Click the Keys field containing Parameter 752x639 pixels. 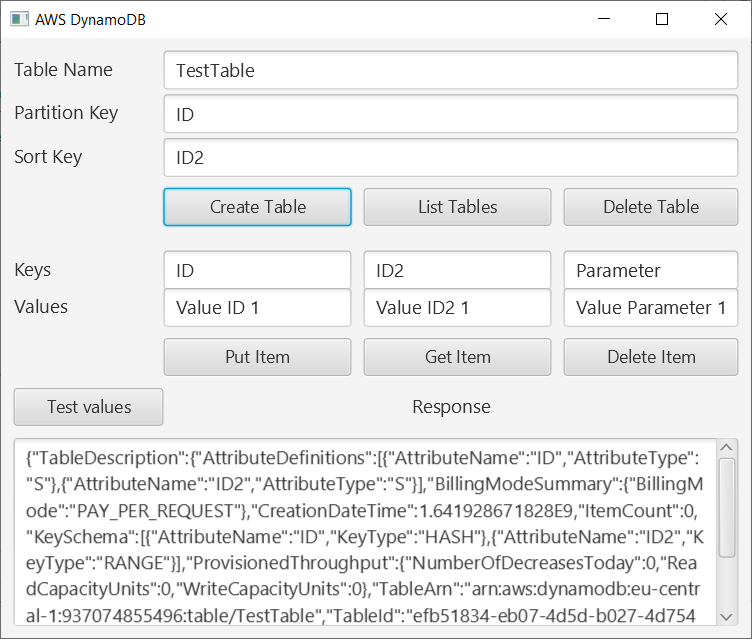tap(651, 270)
